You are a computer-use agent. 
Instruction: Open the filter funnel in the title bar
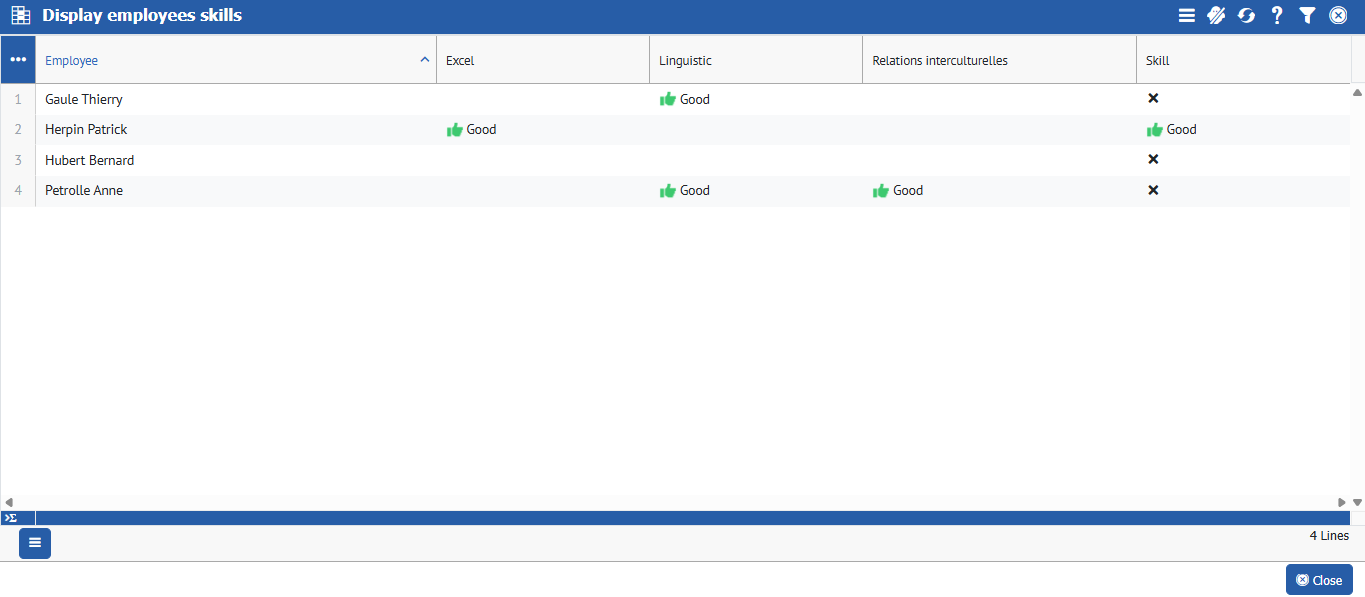(1307, 15)
